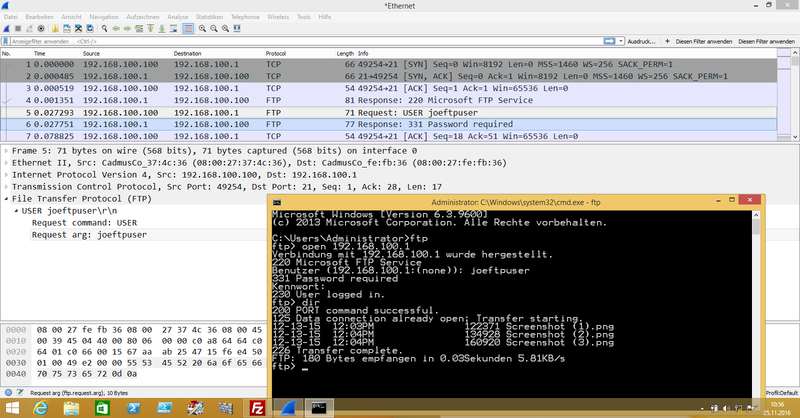Open FileZilla from the taskbar
Image resolution: width=800 pixels, height=418 pixels.
pos(258,407)
